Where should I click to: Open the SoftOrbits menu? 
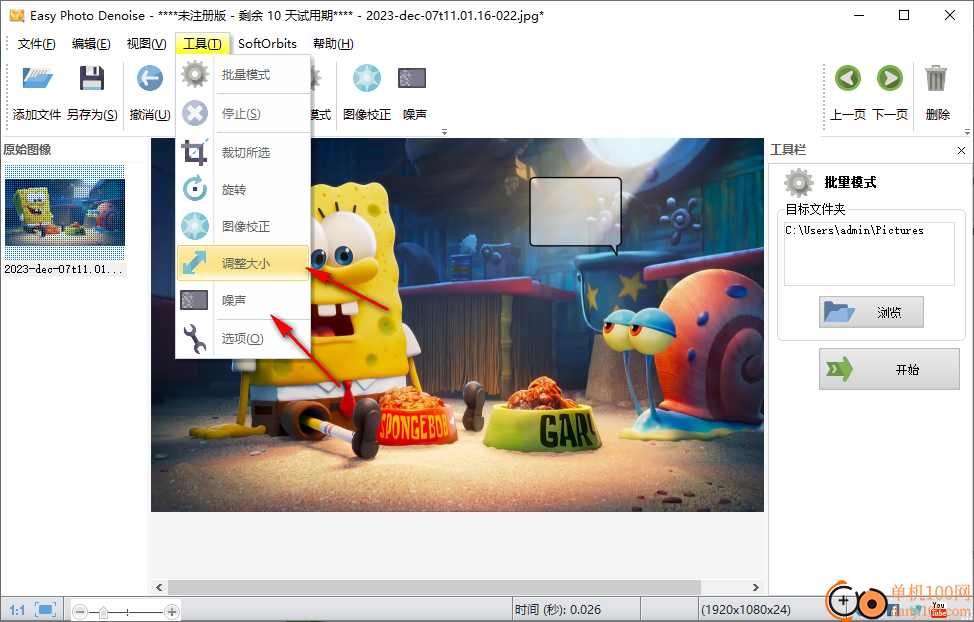(x=267, y=43)
